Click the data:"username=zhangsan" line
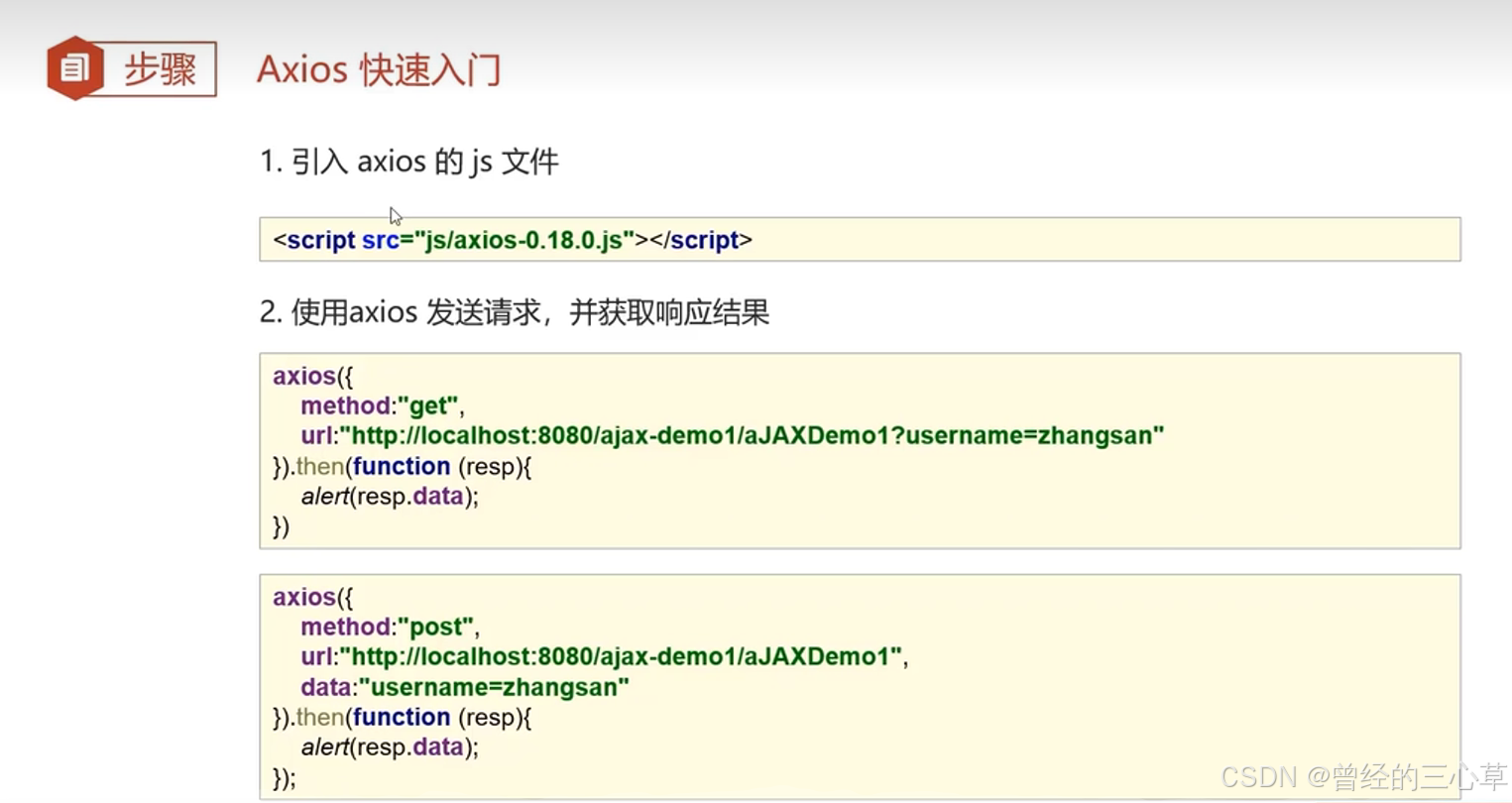 coord(465,687)
